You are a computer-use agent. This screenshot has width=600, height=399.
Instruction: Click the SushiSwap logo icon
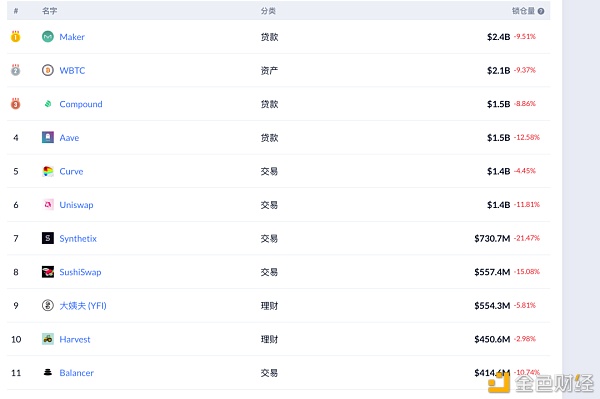[48, 272]
